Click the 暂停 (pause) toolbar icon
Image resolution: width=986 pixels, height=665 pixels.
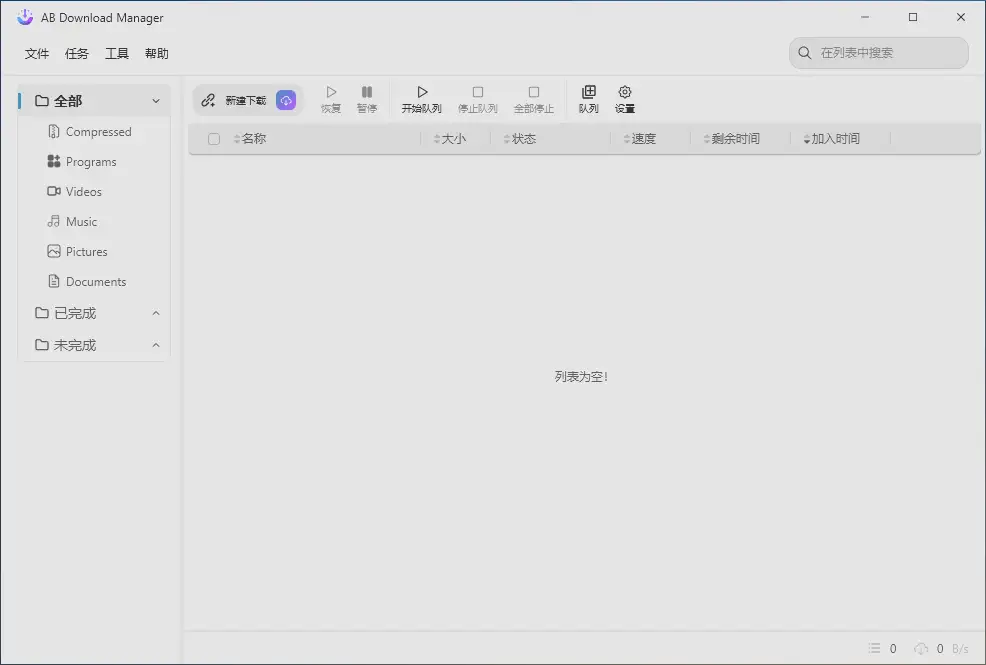coord(367,98)
